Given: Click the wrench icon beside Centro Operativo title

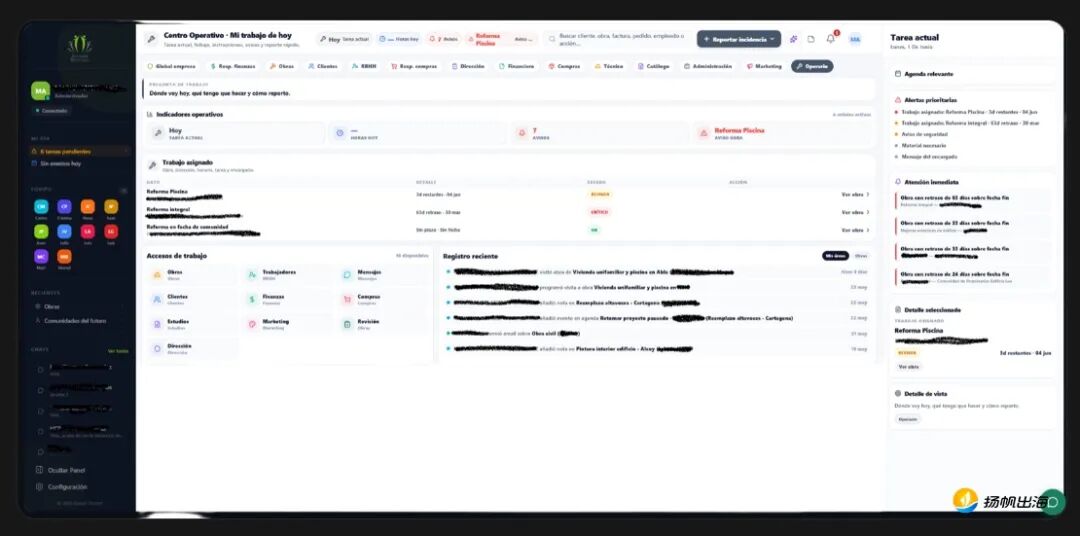Looking at the screenshot, I should click(x=151, y=39).
